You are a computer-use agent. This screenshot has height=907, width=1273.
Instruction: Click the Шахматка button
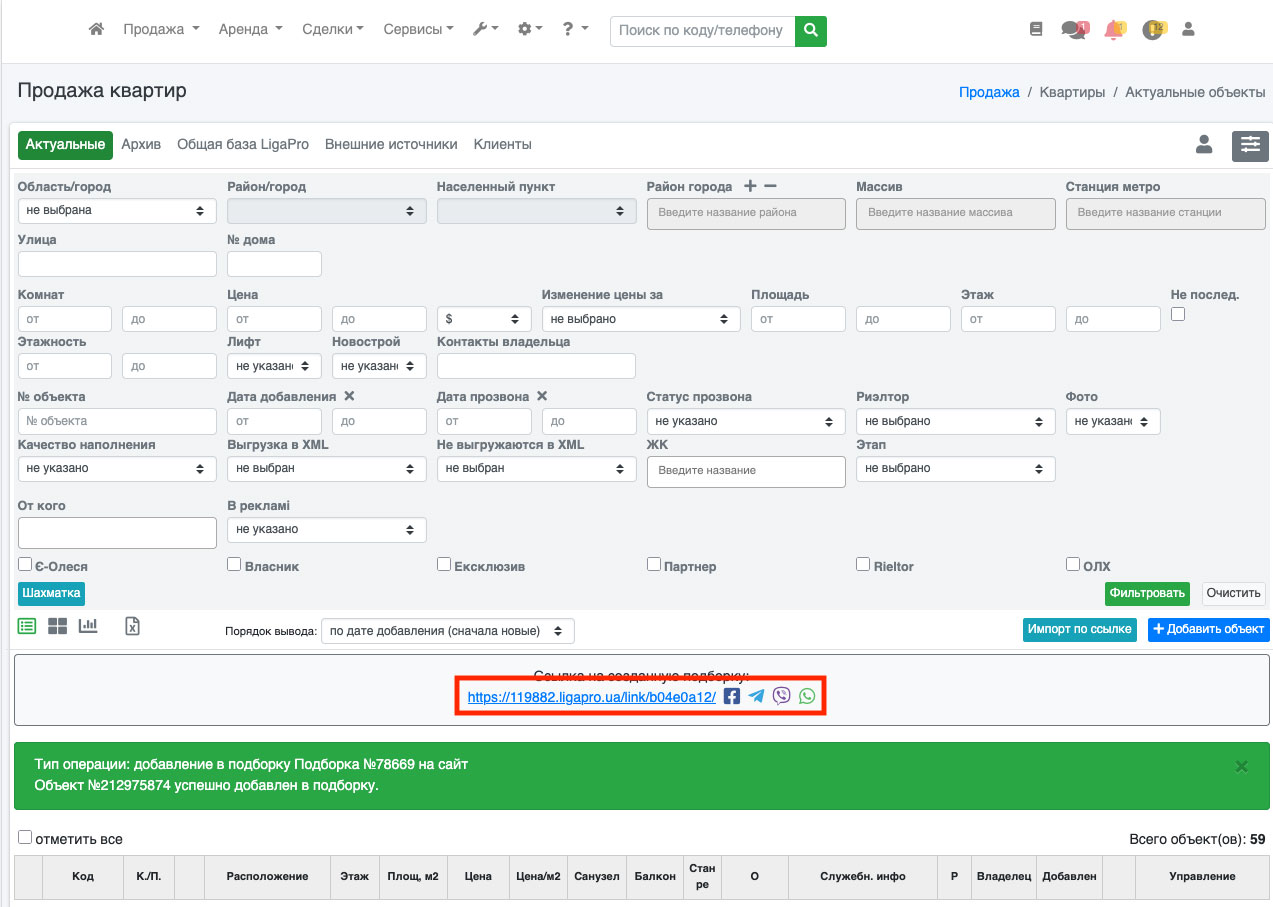[x=51, y=593]
